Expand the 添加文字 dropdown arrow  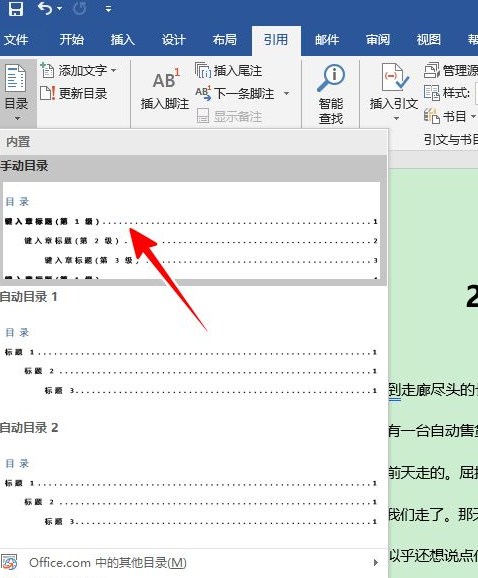click(x=114, y=70)
